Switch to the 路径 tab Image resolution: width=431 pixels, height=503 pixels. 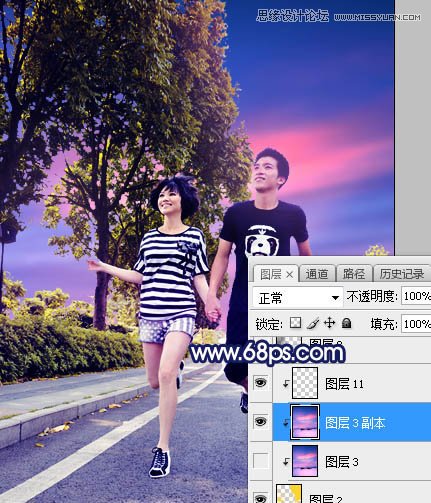coord(354,274)
